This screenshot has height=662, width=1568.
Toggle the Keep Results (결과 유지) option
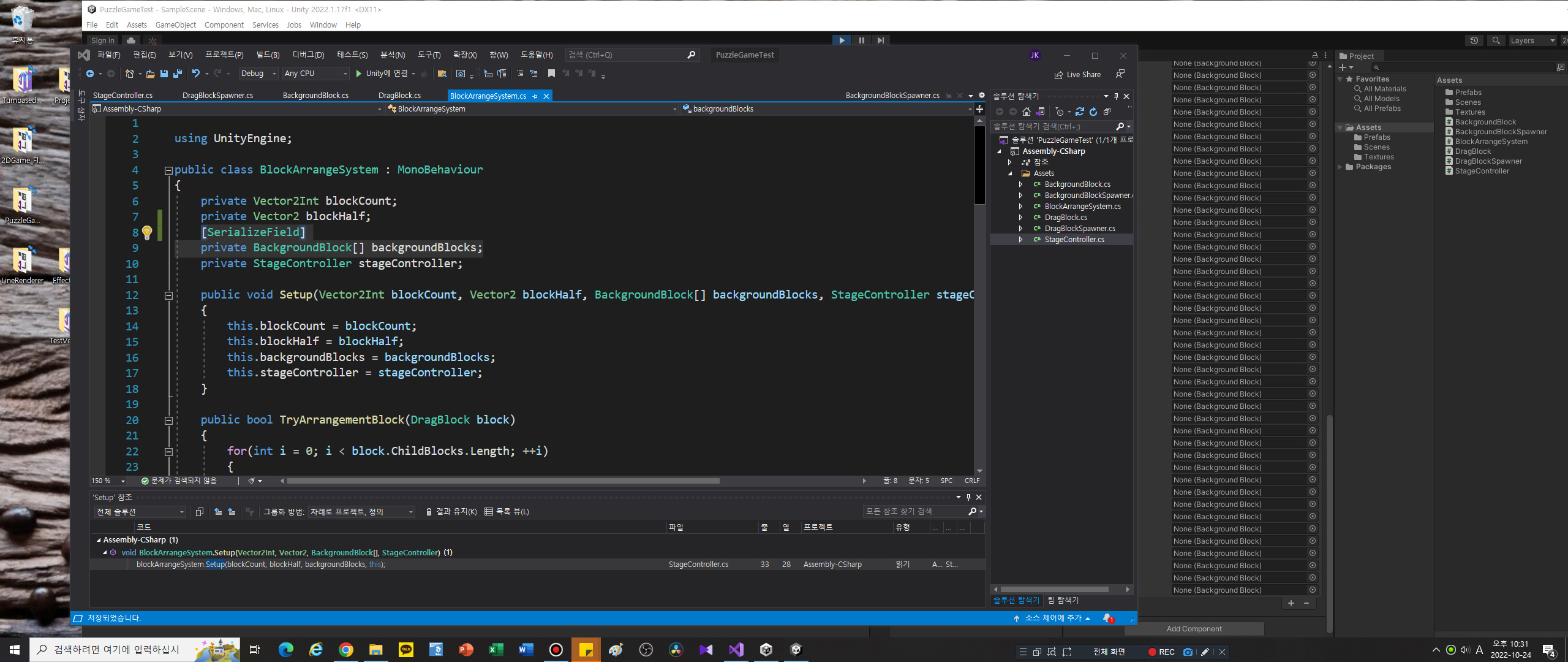coord(451,512)
